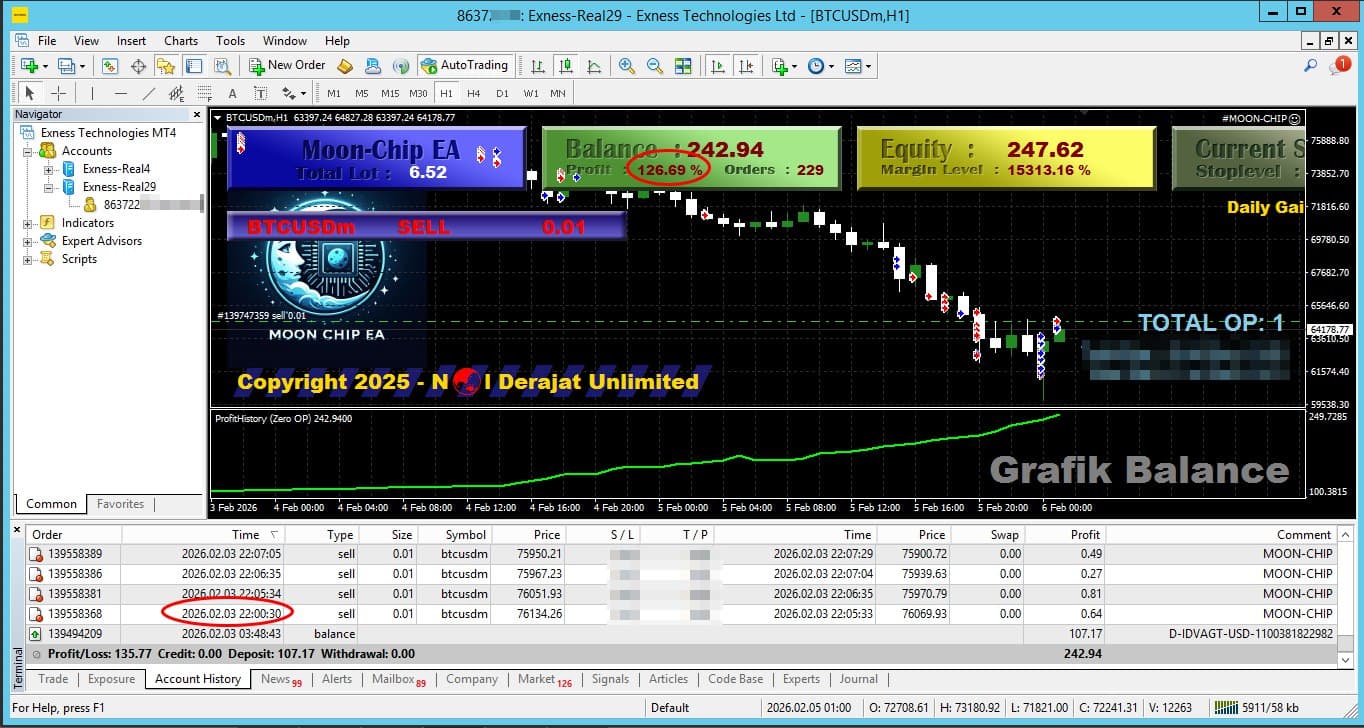
Task: Open the Signals tab in Terminal
Action: click(x=610, y=679)
